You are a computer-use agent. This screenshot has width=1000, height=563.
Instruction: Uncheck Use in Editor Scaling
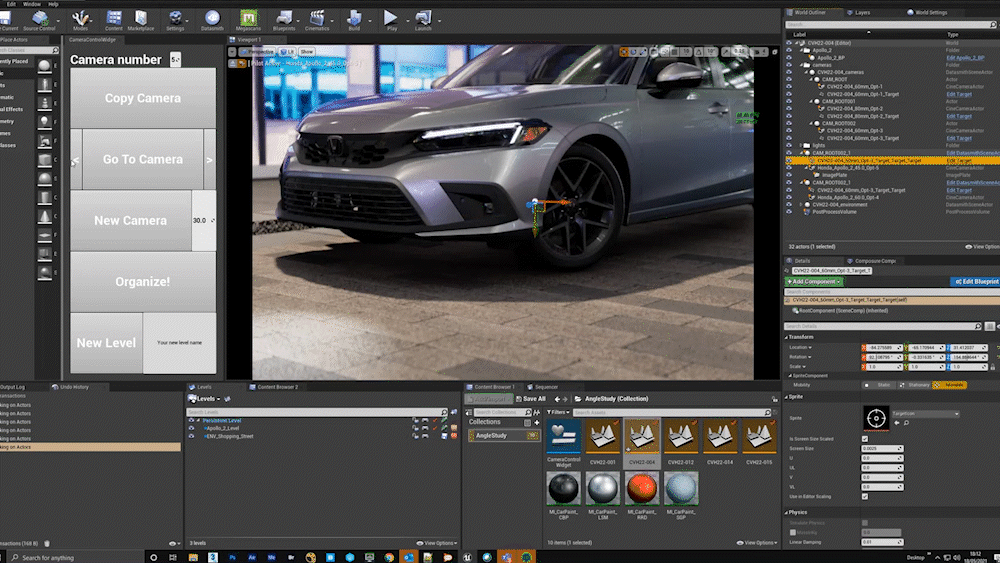pos(865,496)
